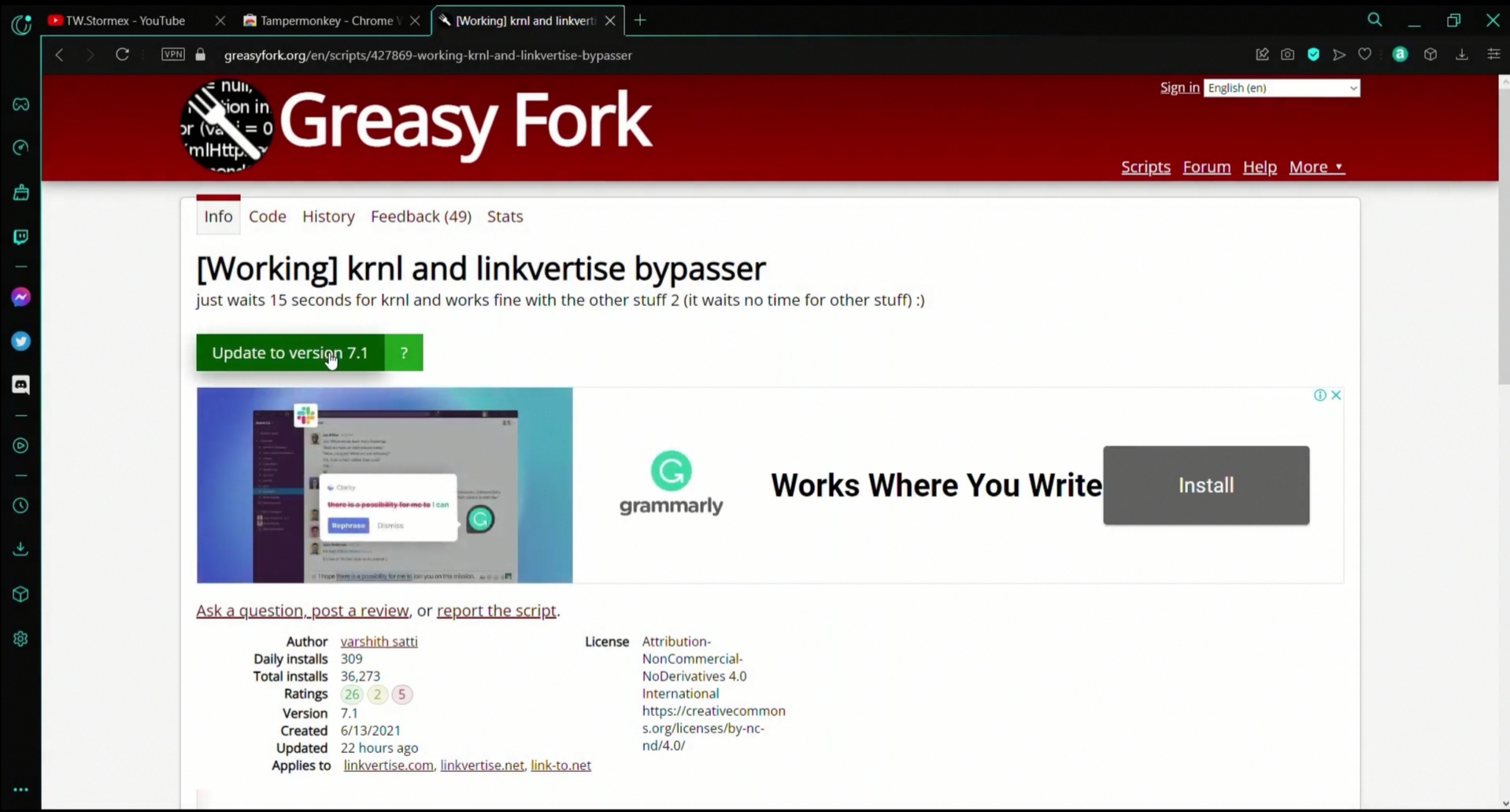This screenshot has width=1510, height=812.
Task: Open the English language dropdown
Action: tap(1282, 87)
